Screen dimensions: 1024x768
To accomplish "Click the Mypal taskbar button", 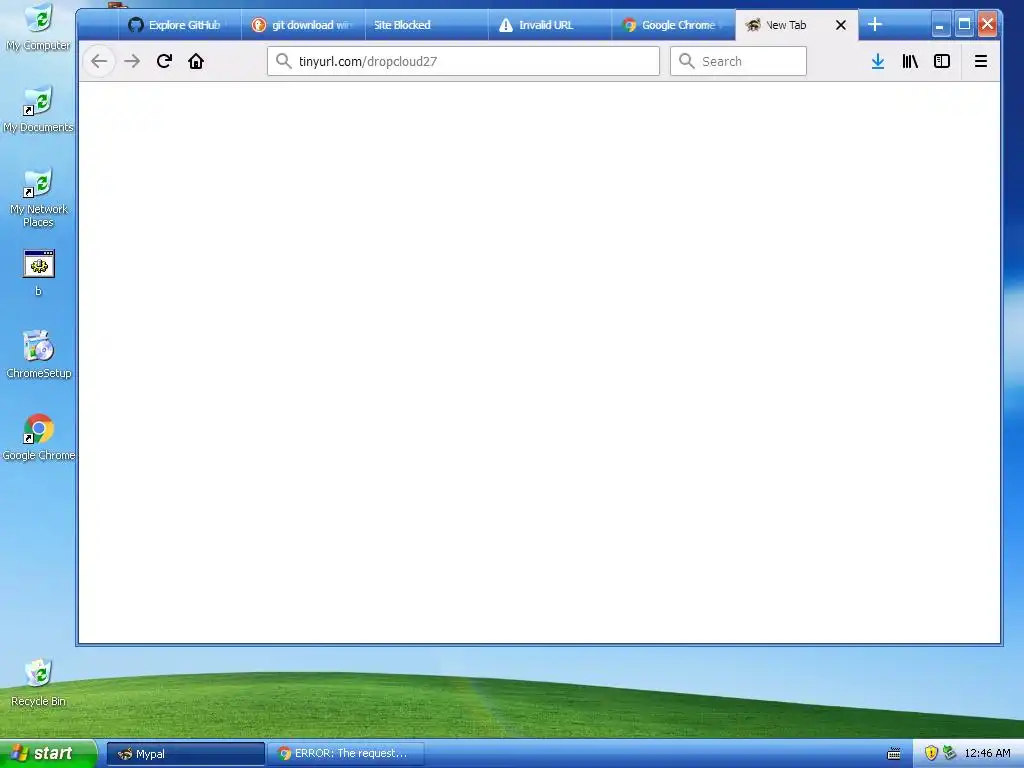I will [185, 754].
